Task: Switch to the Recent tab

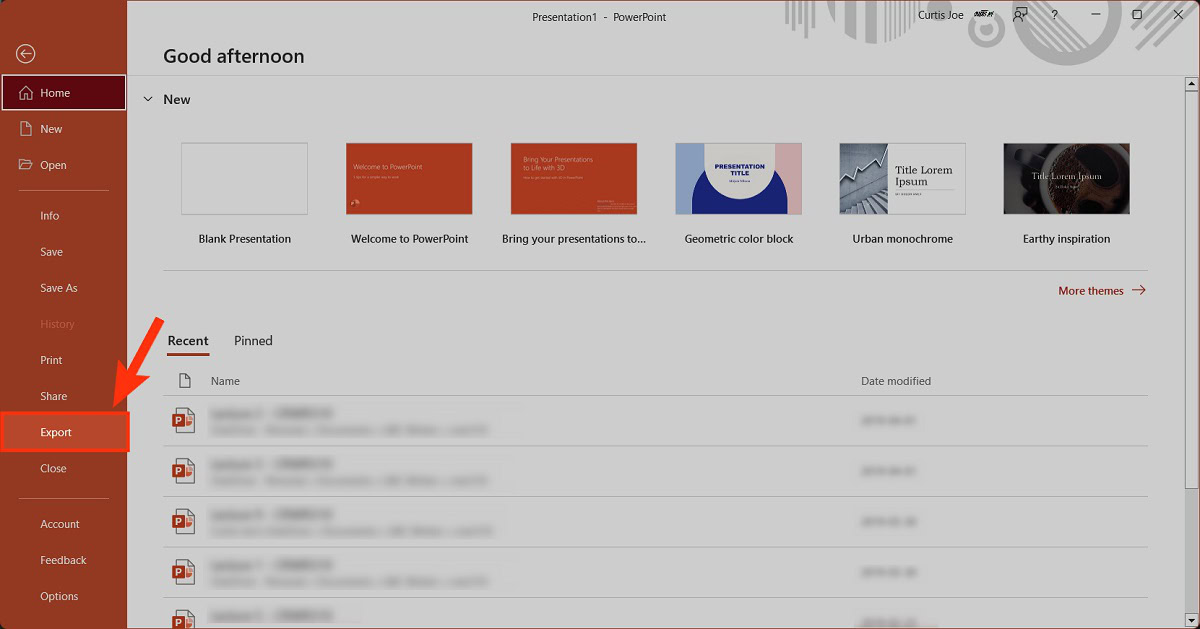Action: click(x=188, y=341)
